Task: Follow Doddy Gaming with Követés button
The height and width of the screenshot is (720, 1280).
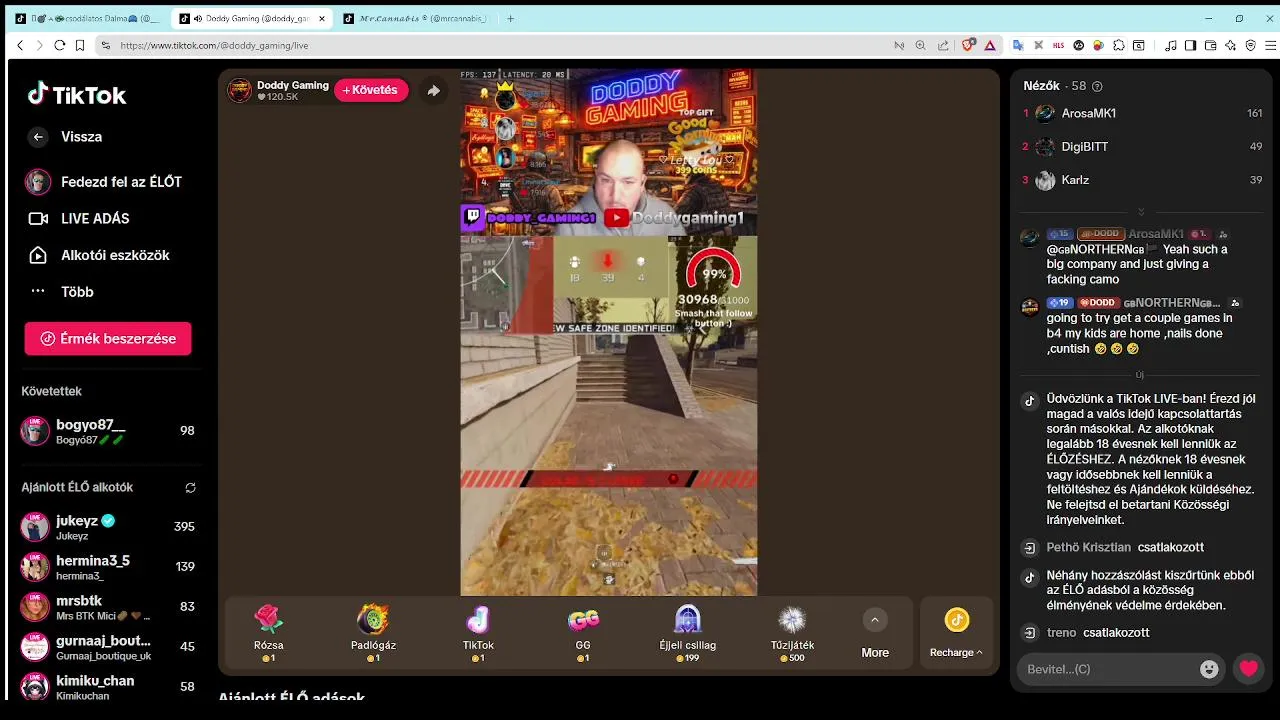Action: tap(371, 90)
